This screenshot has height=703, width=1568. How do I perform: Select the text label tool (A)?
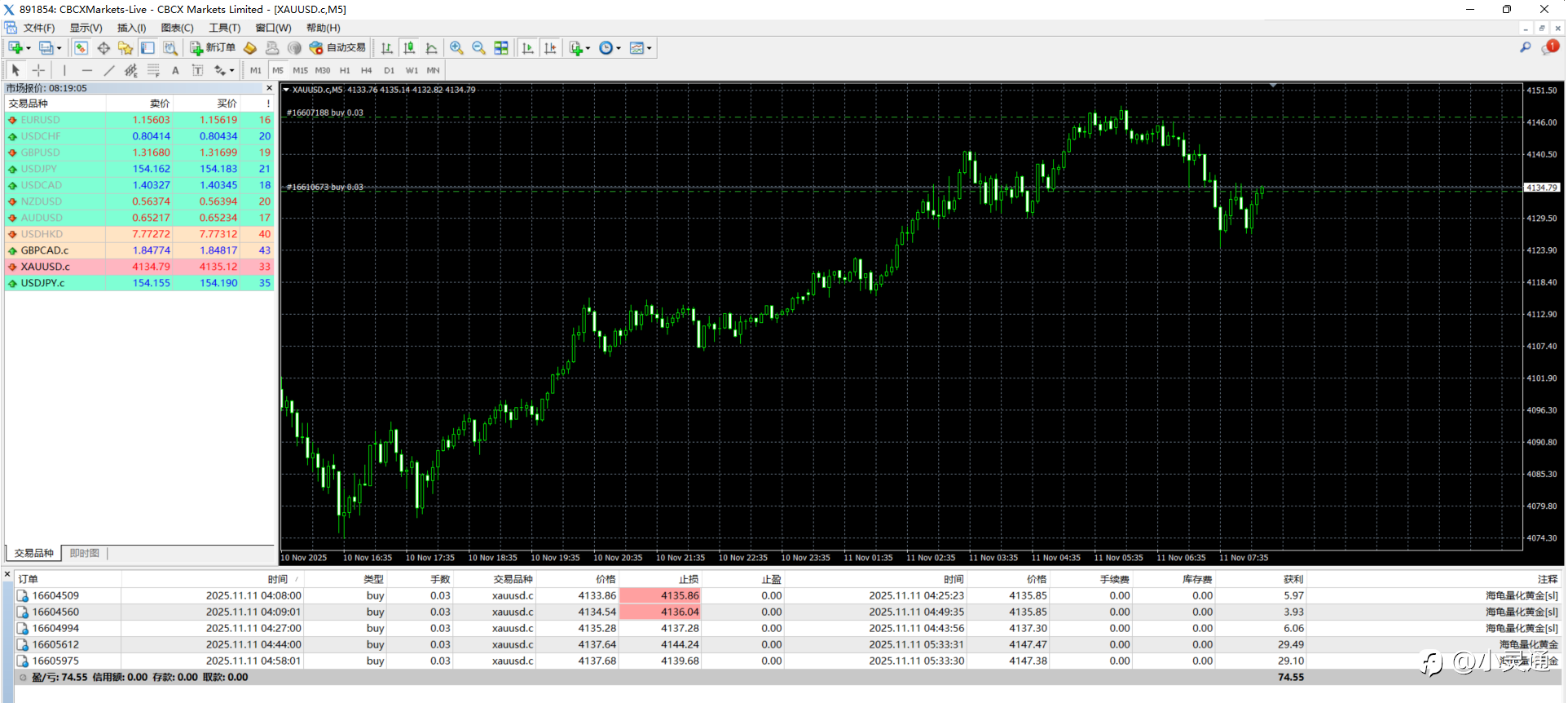pos(175,70)
